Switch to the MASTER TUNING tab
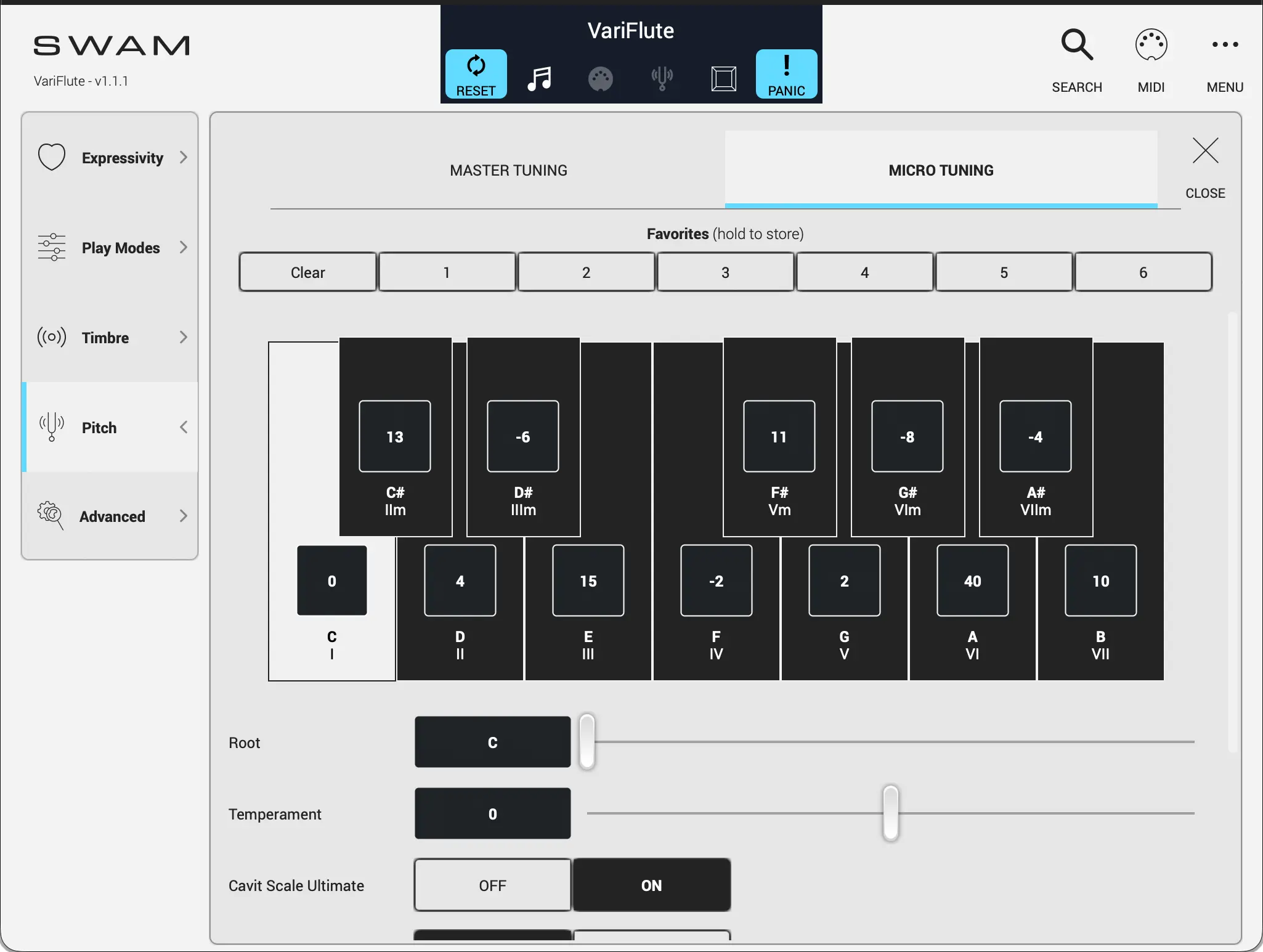1263x952 pixels. pos(508,170)
